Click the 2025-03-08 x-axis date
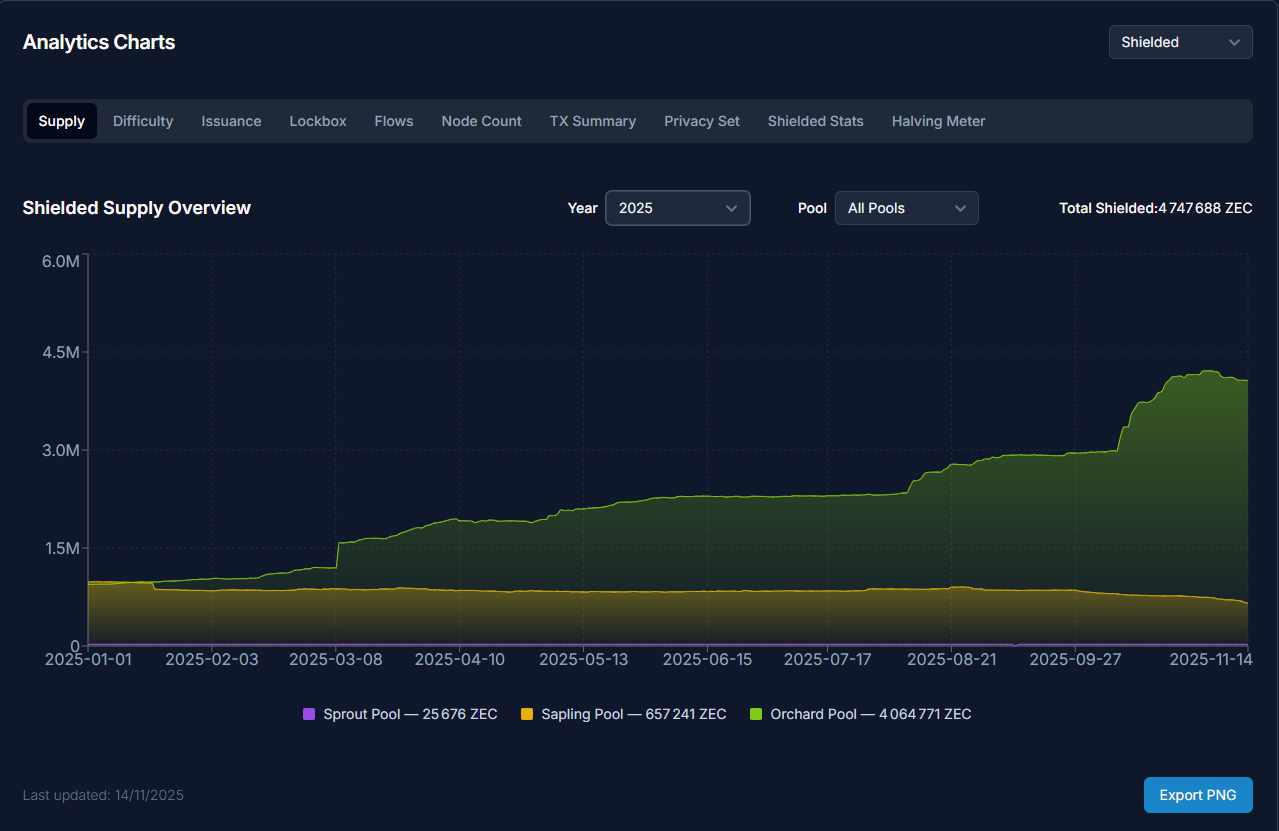This screenshot has width=1279, height=831. tap(336, 659)
